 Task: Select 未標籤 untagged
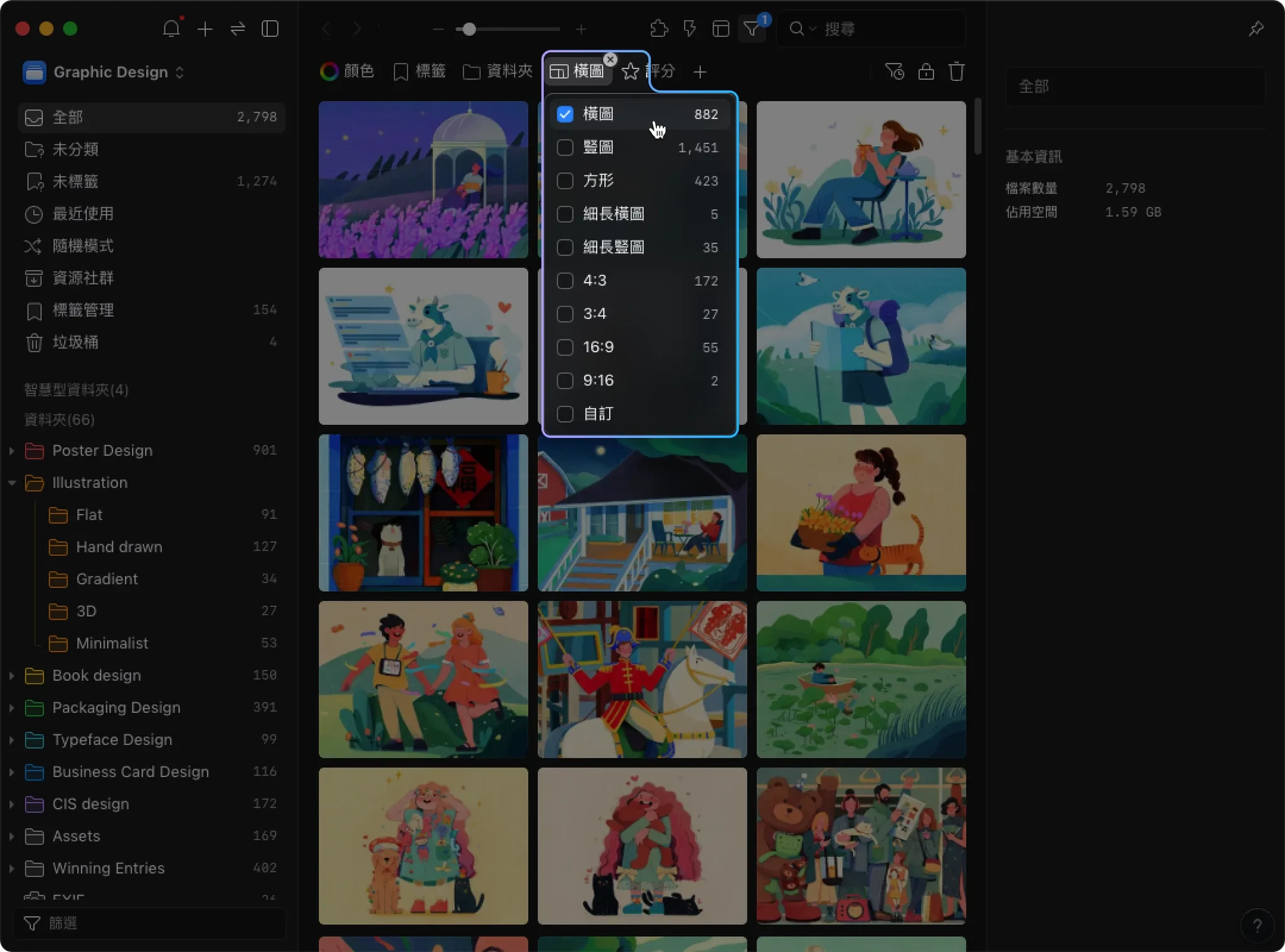[x=151, y=181]
